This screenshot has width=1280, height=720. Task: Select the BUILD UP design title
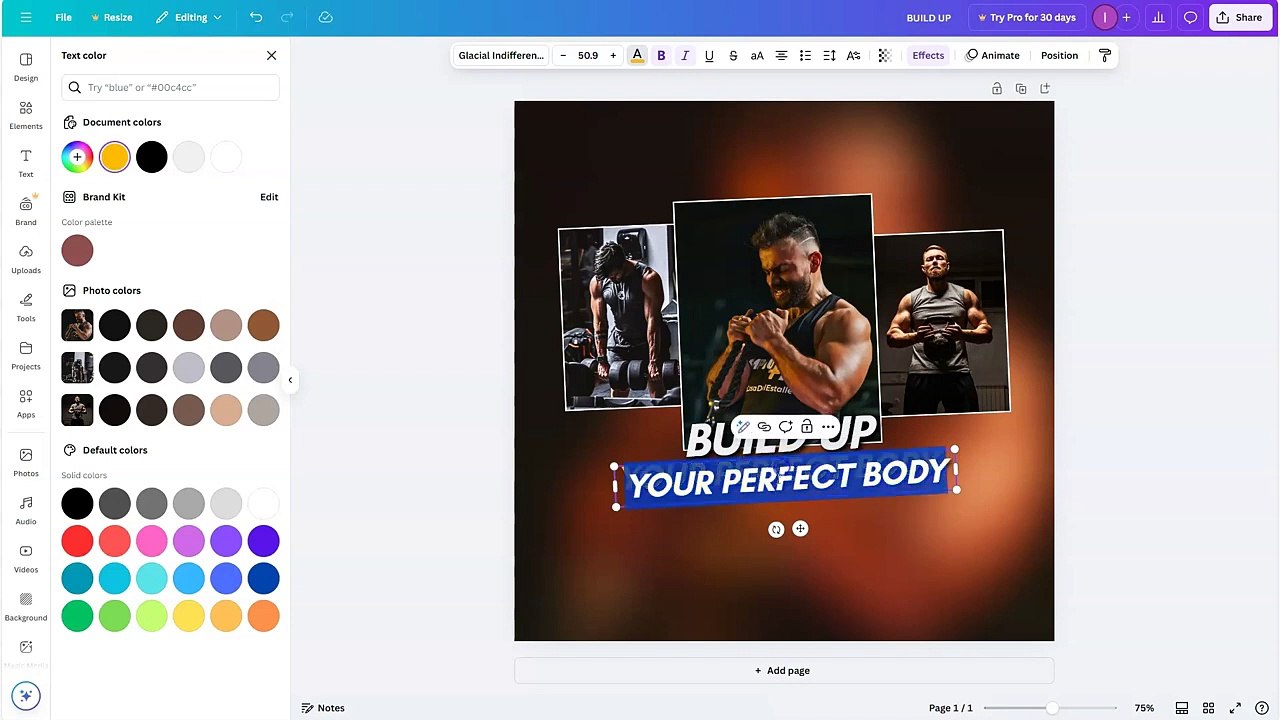pos(928,18)
